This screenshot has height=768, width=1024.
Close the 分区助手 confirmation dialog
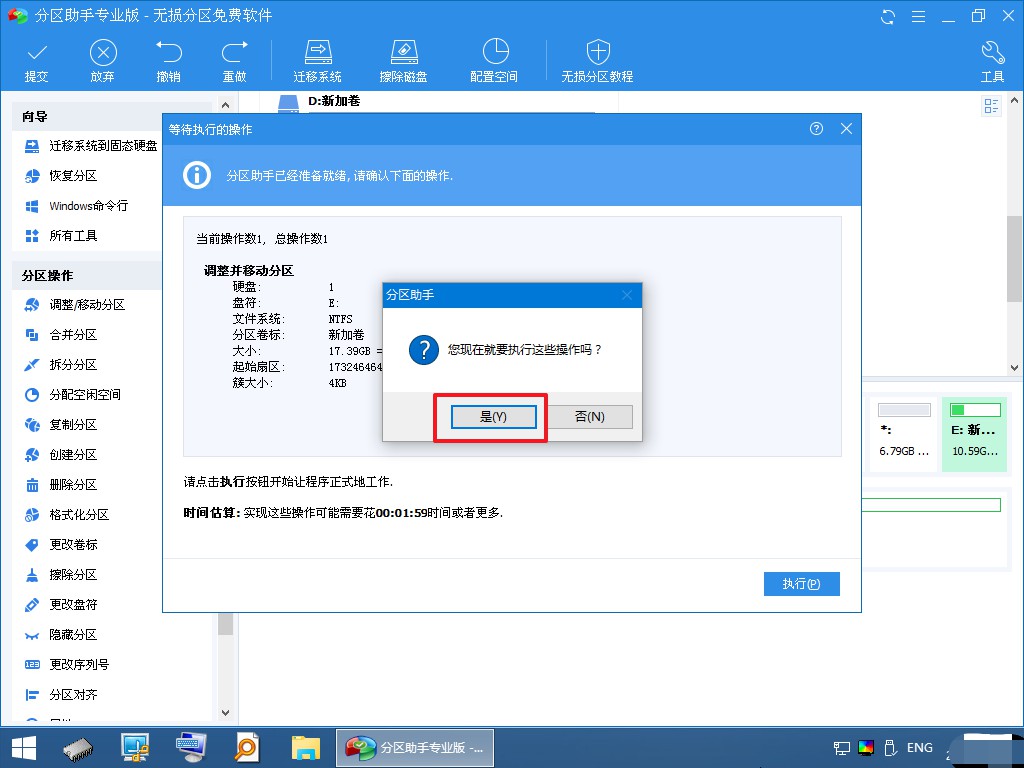[x=627, y=295]
